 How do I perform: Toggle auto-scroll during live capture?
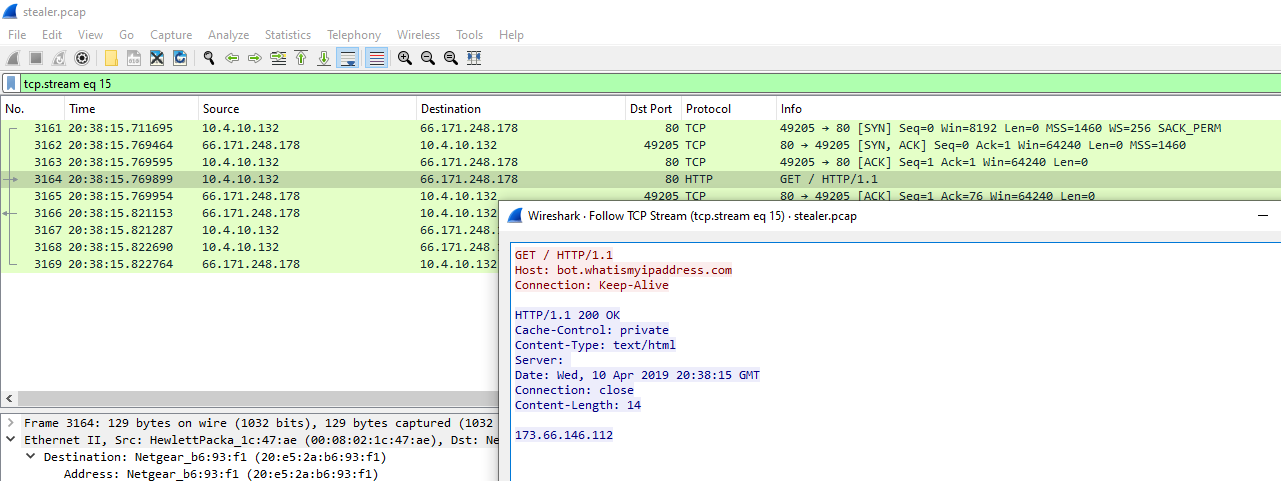pyautogui.click(x=347, y=58)
